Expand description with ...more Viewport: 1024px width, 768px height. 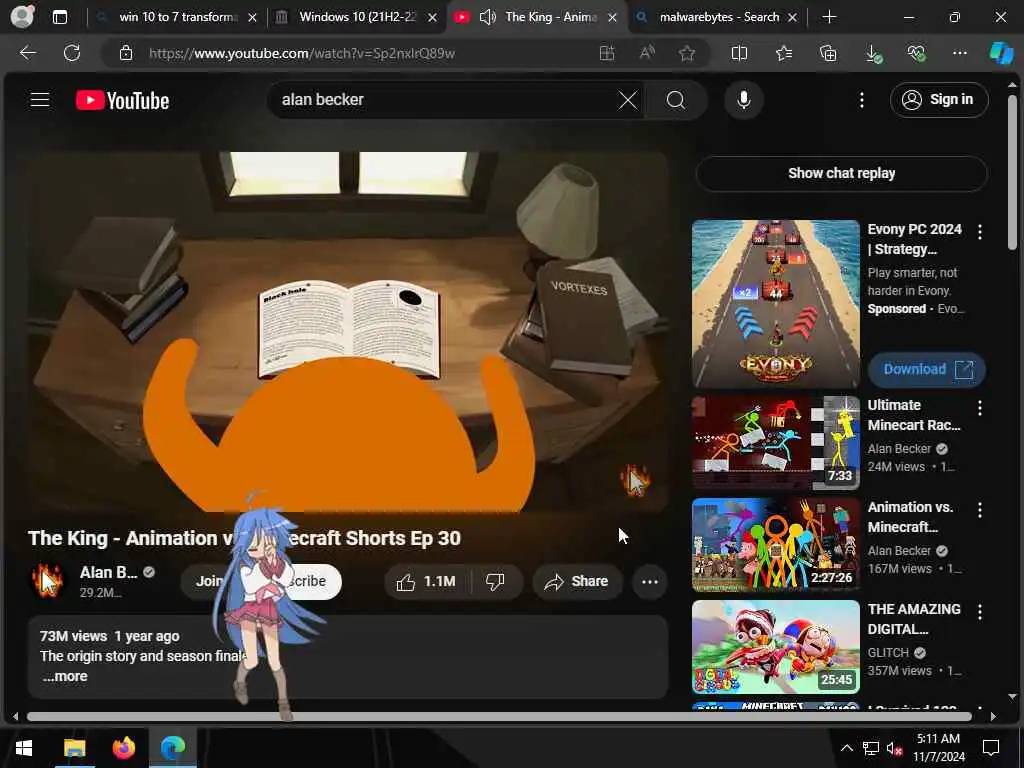click(x=64, y=676)
